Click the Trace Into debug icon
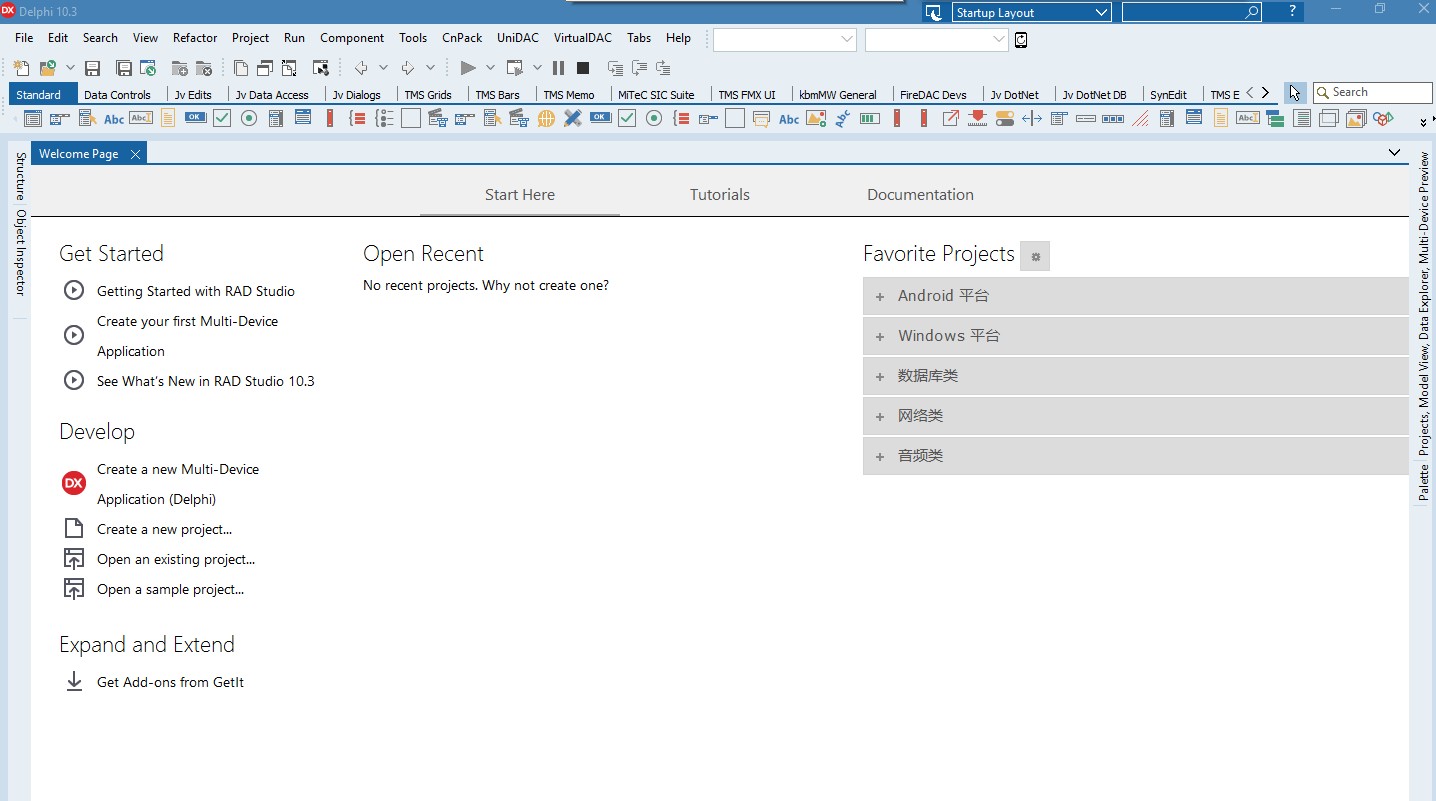The width and height of the screenshot is (1436, 801). [x=616, y=68]
